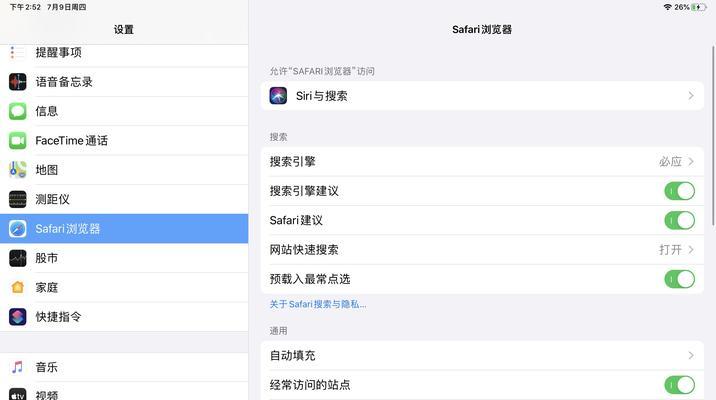This screenshot has width=716, height=400.
Task: Select 家庭 in settings sidebar
Action: [124, 287]
